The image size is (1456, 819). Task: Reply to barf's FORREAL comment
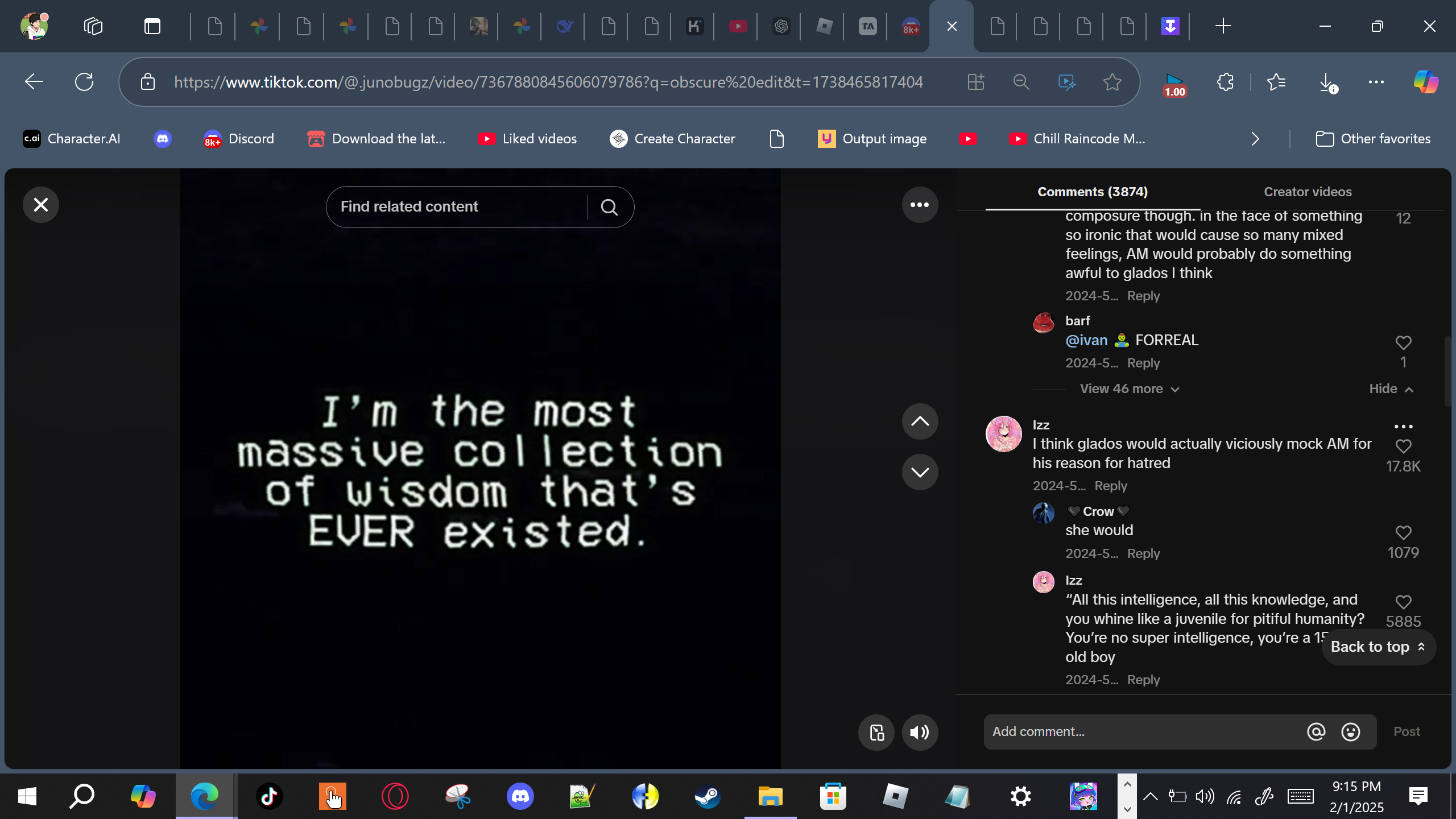[1143, 363]
